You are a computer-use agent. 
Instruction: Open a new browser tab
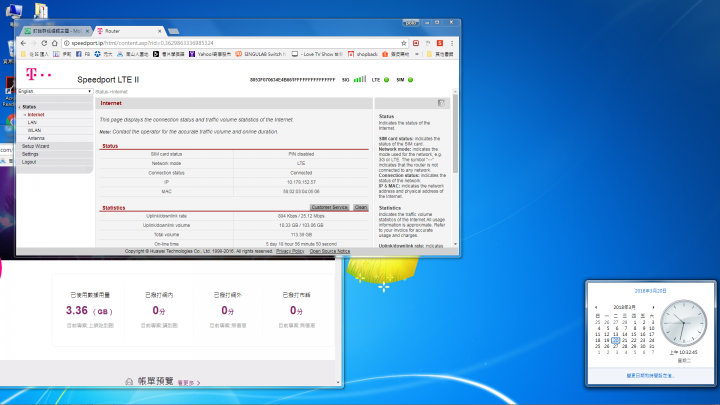(174, 31)
